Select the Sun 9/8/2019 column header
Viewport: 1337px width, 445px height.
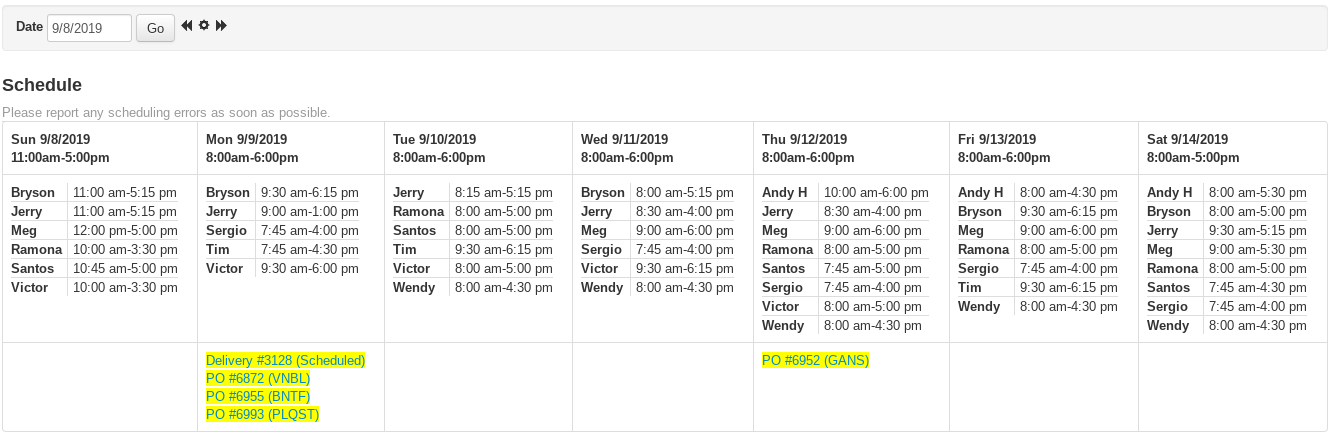[51, 139]
